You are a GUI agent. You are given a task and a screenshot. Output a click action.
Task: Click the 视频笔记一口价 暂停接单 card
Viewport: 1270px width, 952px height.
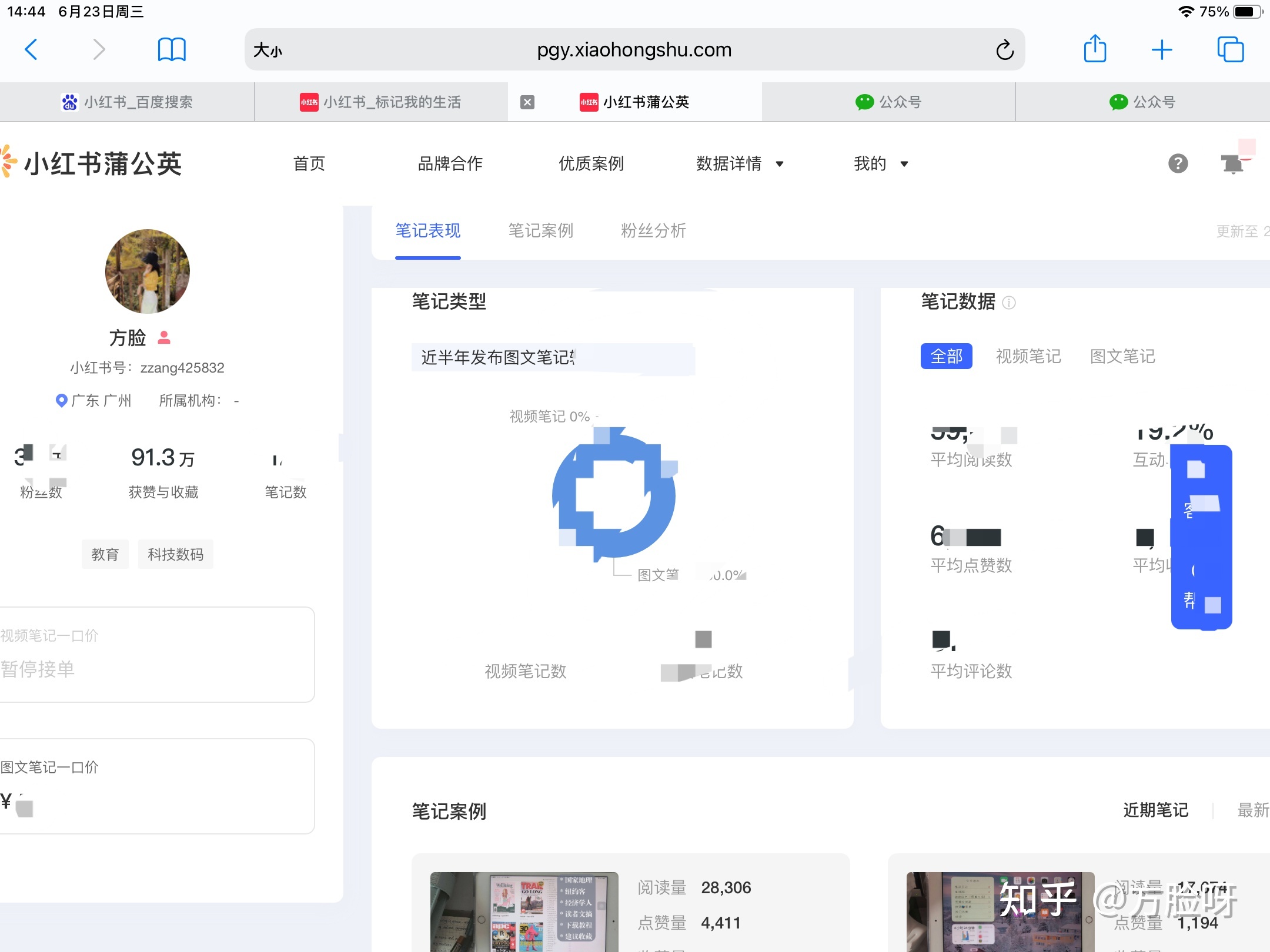pyautogui.click(x=156, y=655)
